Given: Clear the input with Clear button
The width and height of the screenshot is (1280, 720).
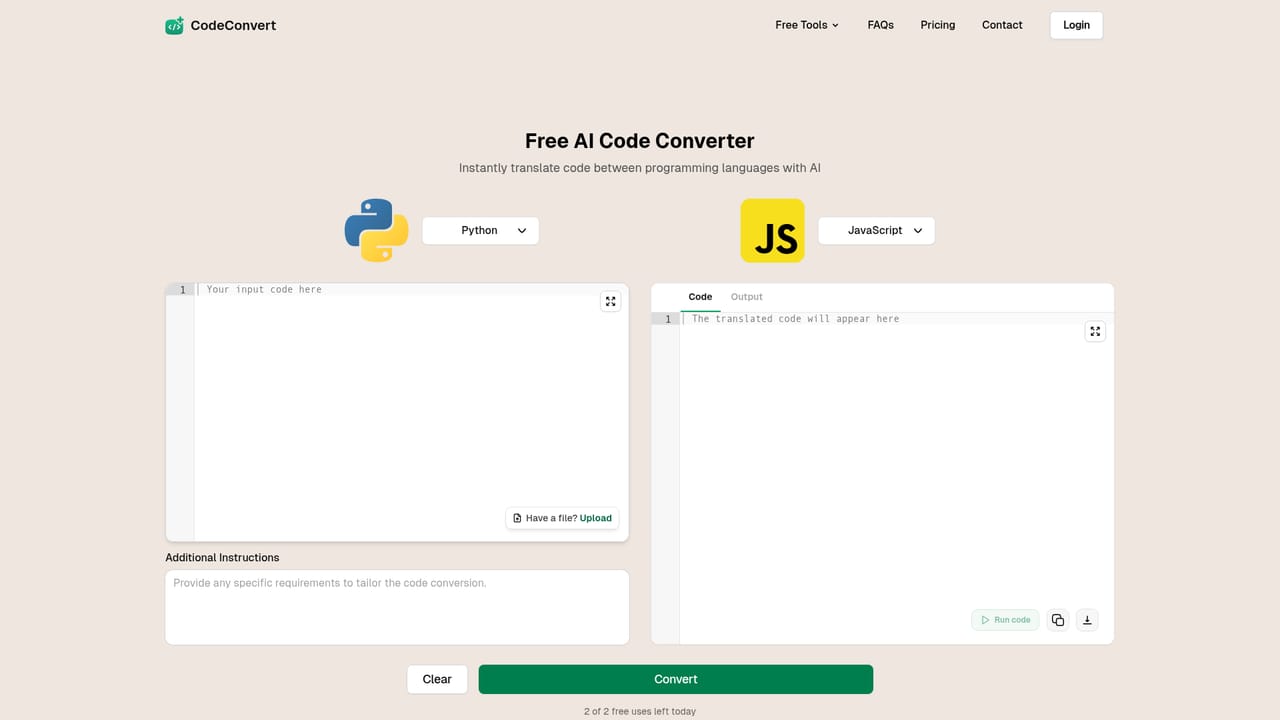Looking at the screenshot, I should (437, 679).
